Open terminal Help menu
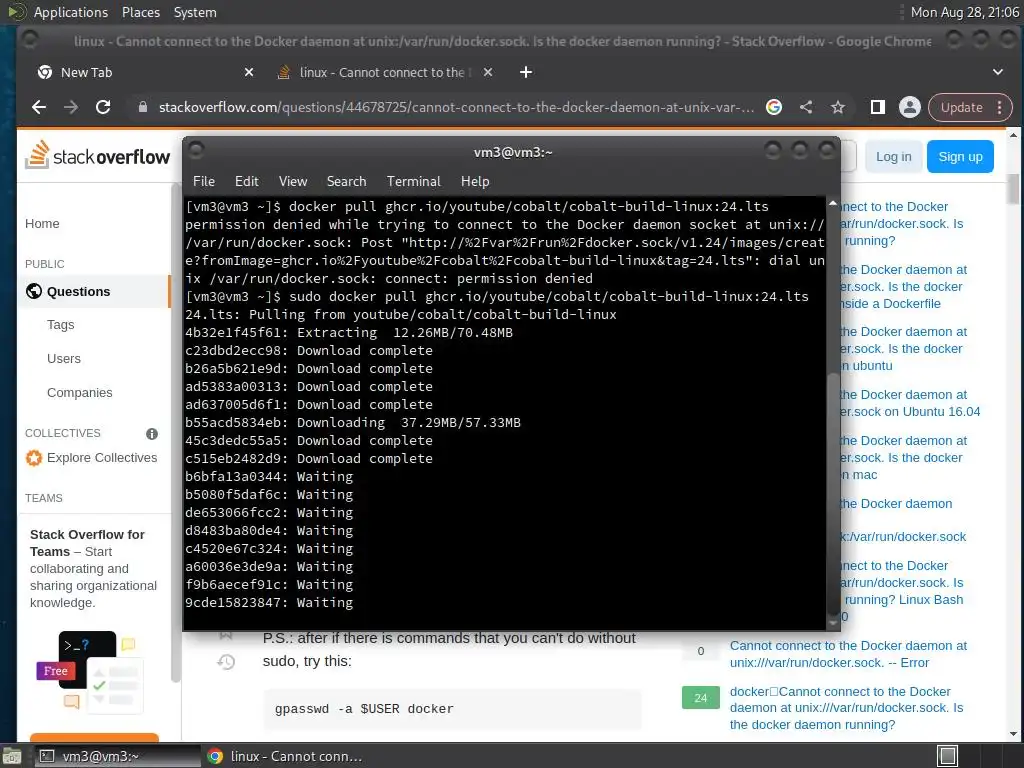 click(x=475, y=181)
